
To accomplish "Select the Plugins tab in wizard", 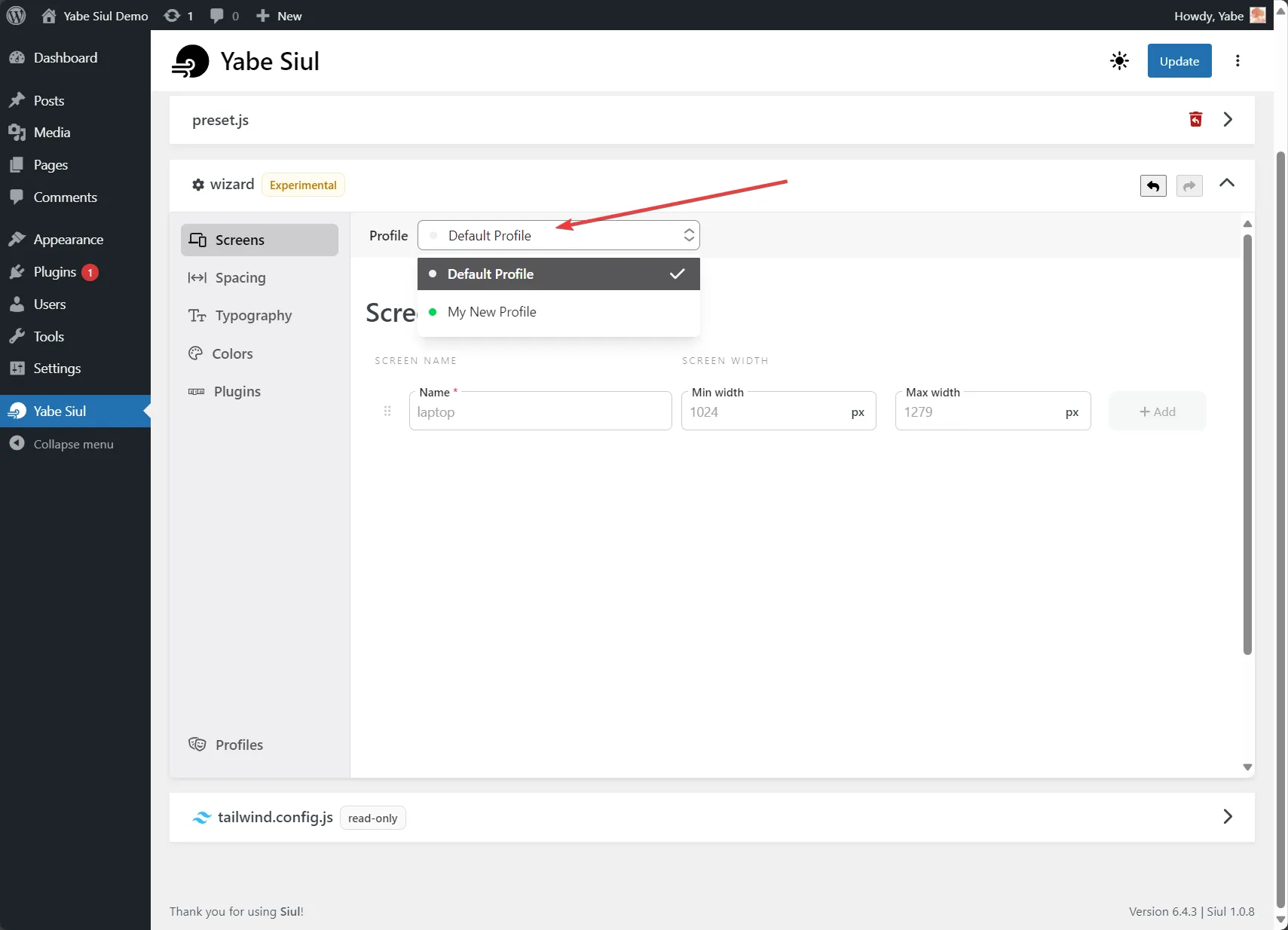I will pos(259,392).
